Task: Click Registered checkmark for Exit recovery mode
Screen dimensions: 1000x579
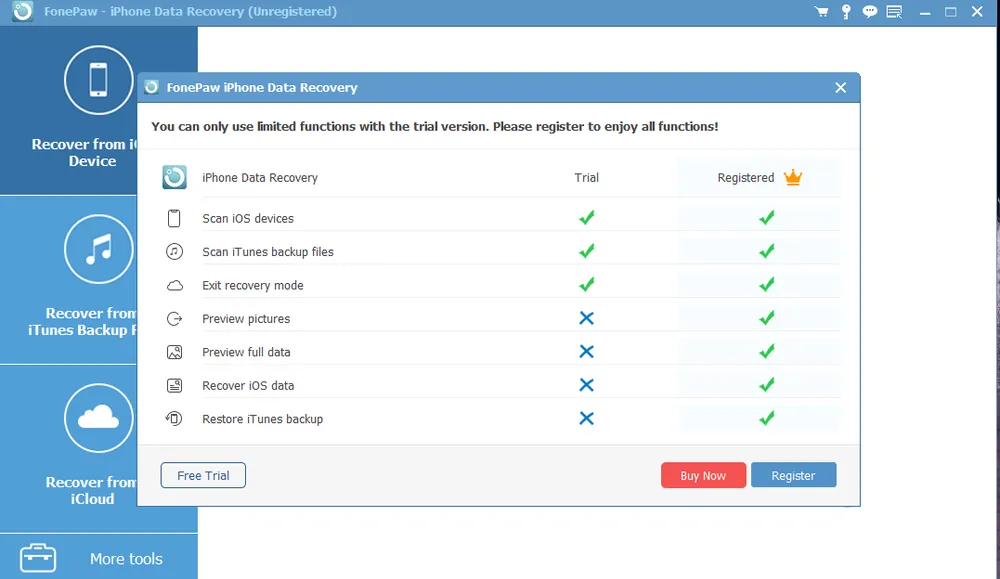Action: coord(767,284)
